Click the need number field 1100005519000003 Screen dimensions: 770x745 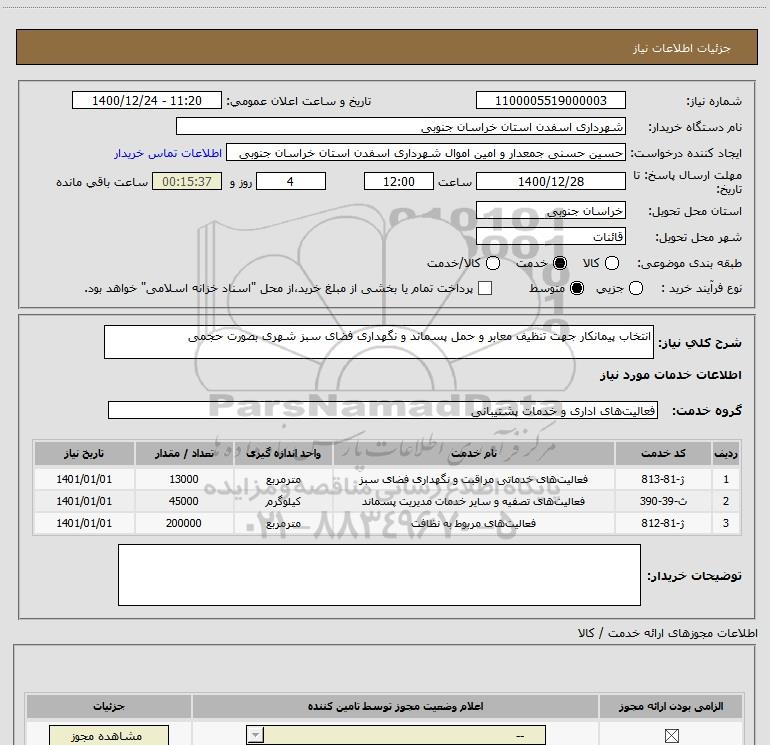(x=550, y=100)
